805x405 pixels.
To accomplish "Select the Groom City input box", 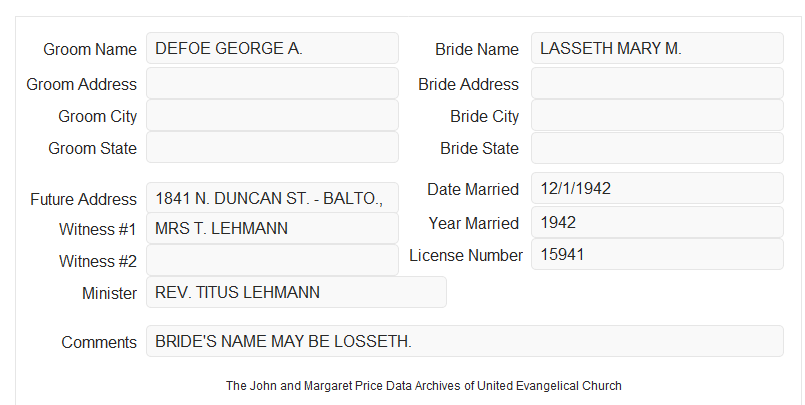I will coord(272,115).
